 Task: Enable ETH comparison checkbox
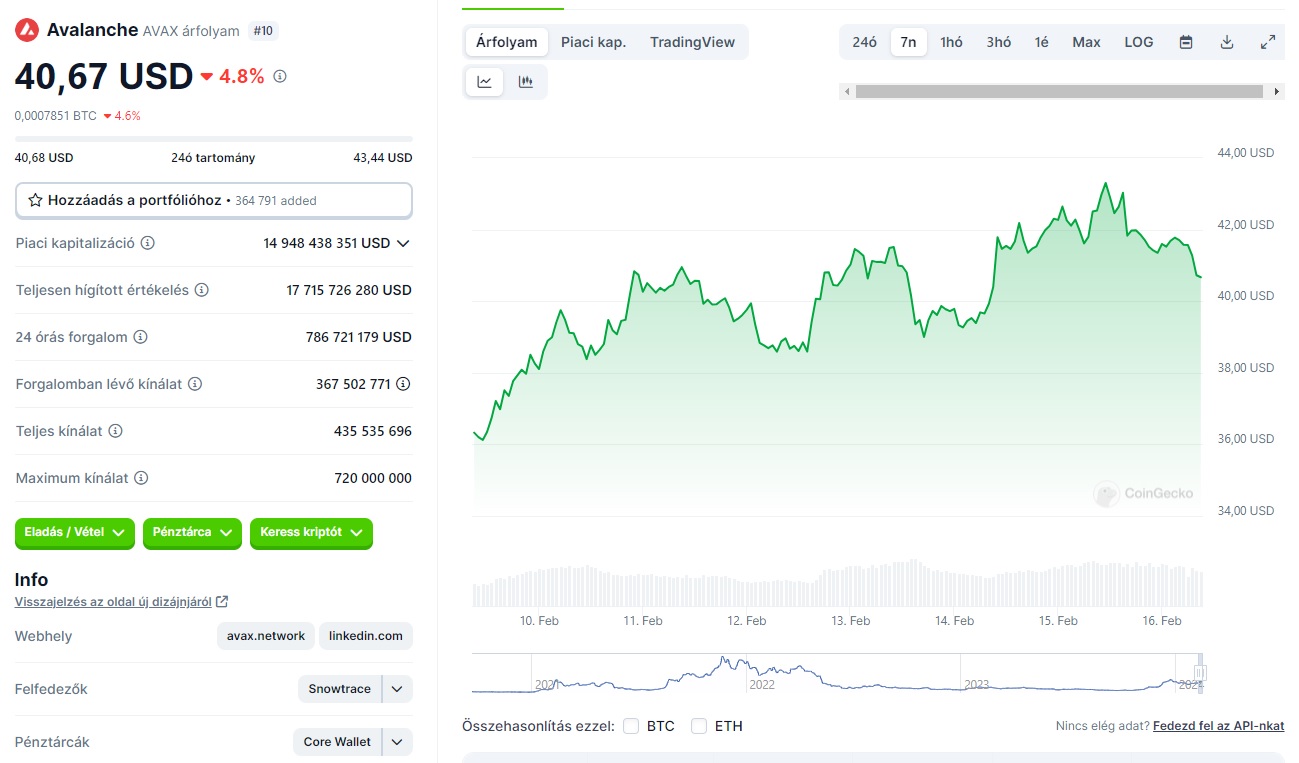699,726
